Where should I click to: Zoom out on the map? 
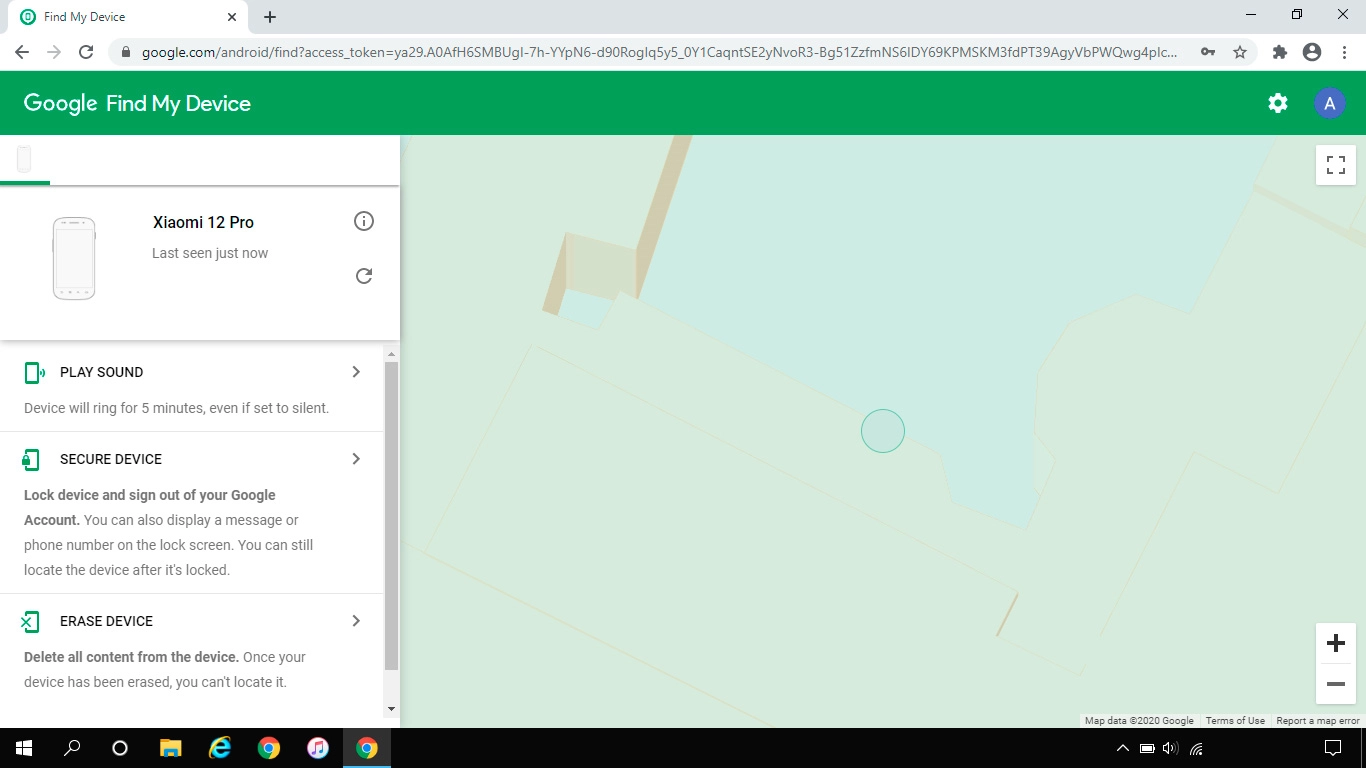point(1336,684)
